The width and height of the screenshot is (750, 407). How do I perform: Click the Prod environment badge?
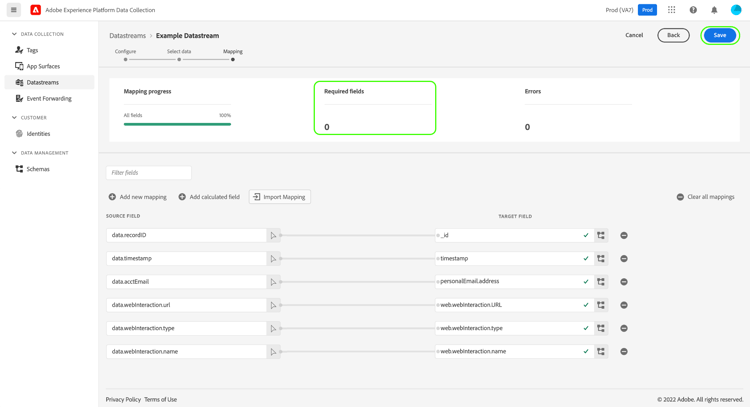(647, 10)
